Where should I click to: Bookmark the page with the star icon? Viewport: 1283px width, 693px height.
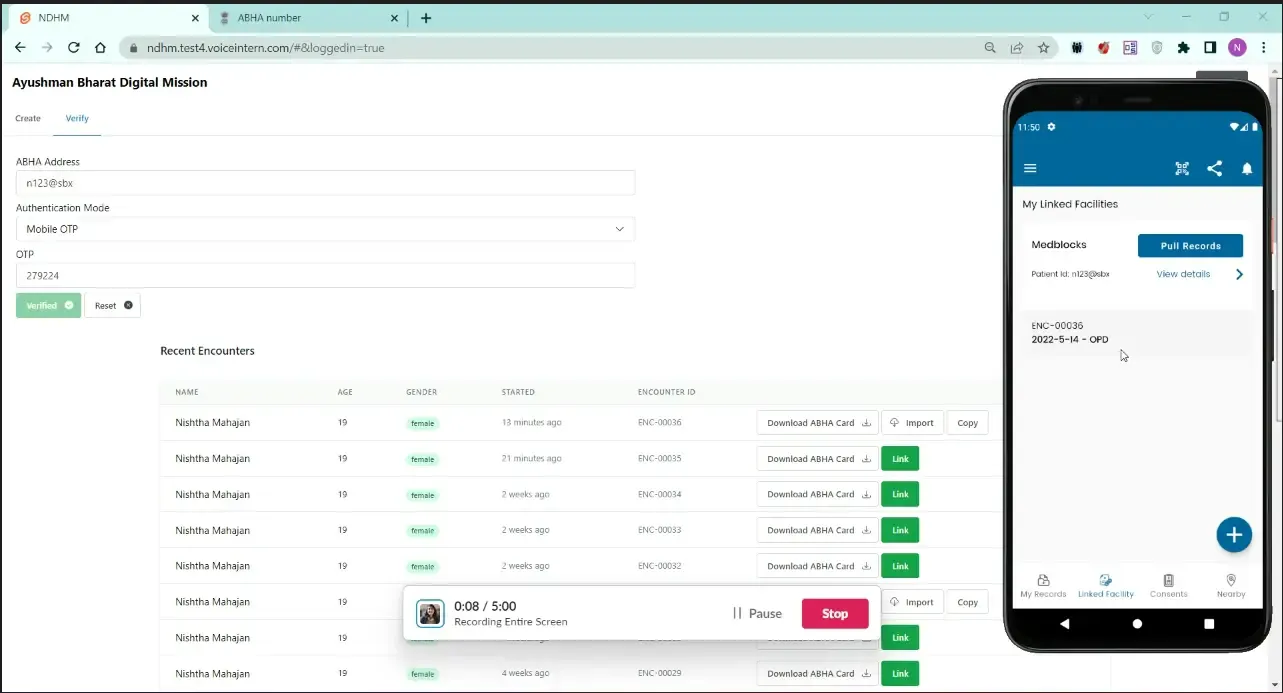pos(1042,47)
